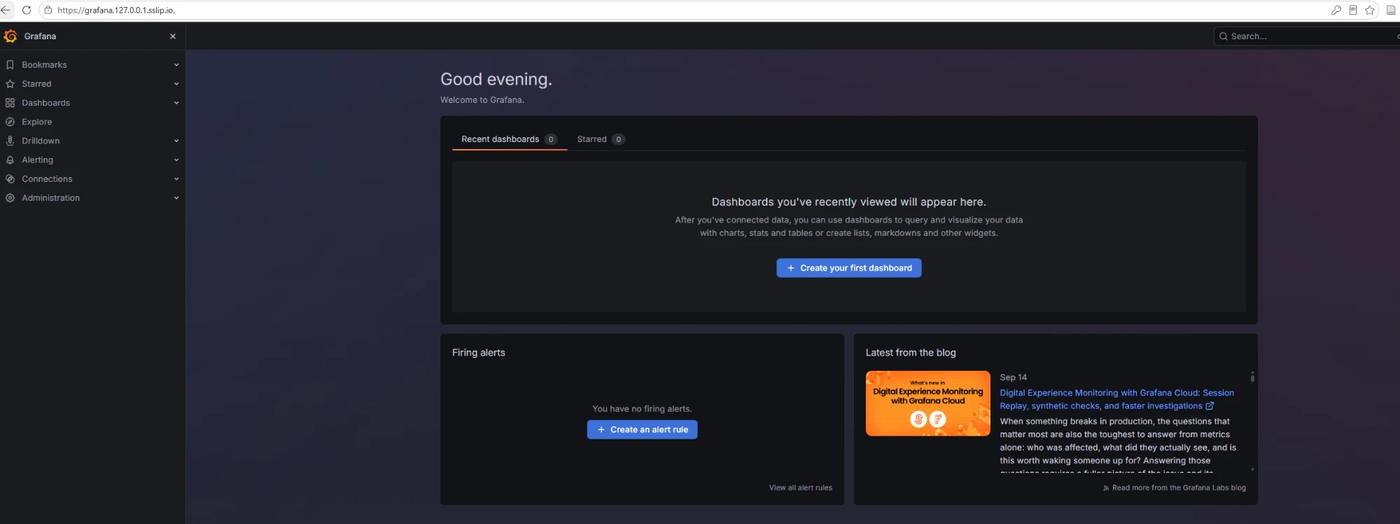Click the browser address bar URL
The height and width of the screenshot is (524, 1400).
(x=116, y=10)
